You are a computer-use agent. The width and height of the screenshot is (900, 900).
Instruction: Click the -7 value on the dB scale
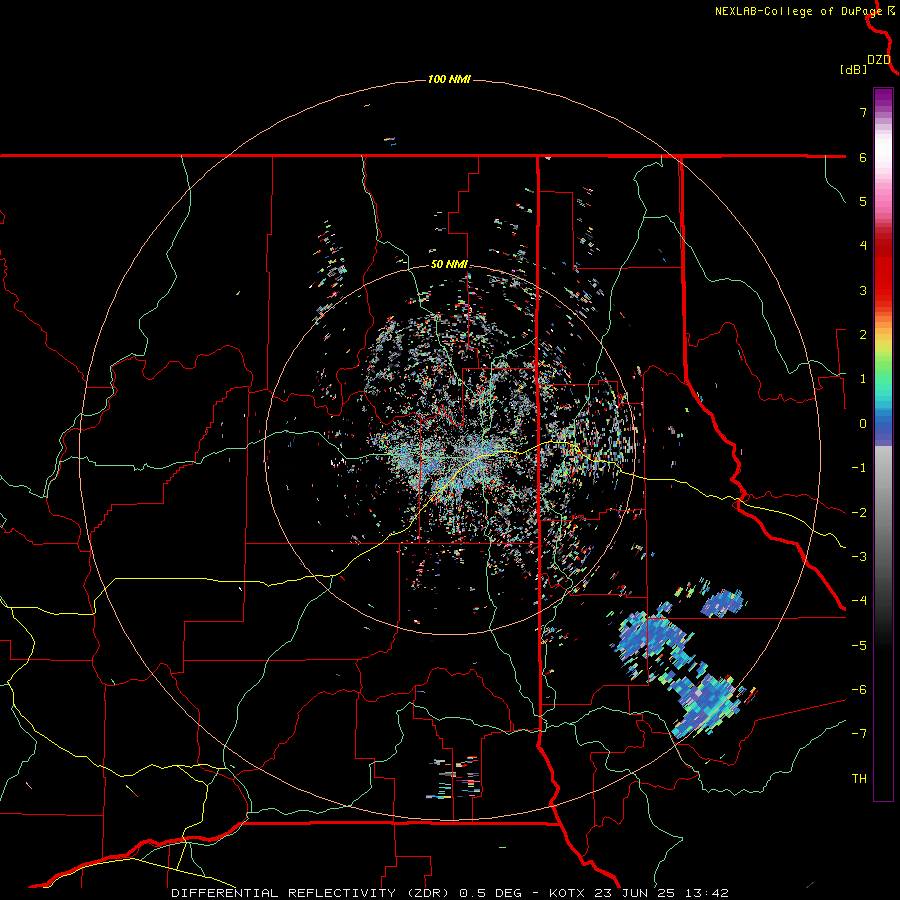859,734
